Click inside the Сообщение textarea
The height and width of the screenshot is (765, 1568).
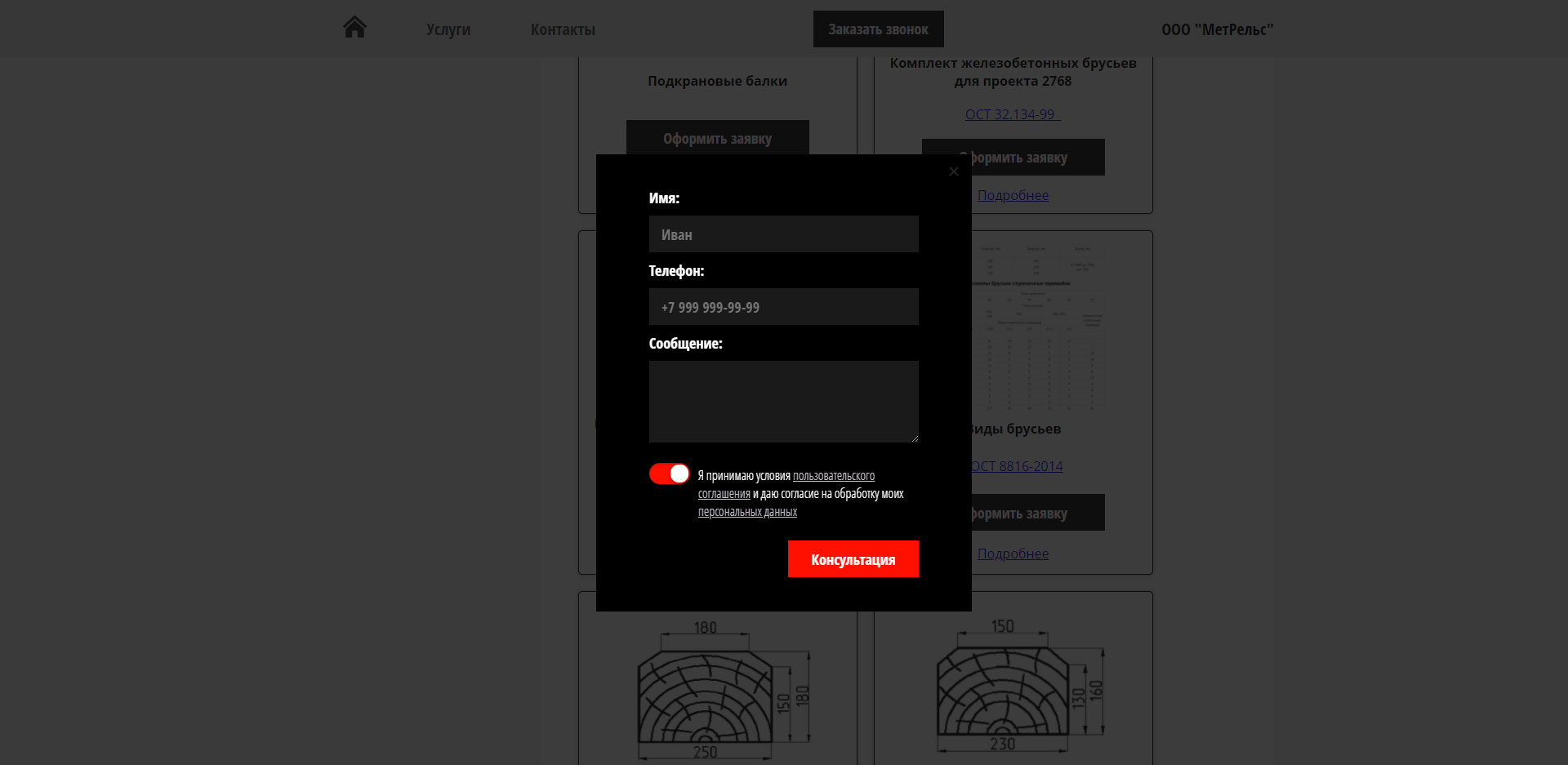(x=783, y=402)
